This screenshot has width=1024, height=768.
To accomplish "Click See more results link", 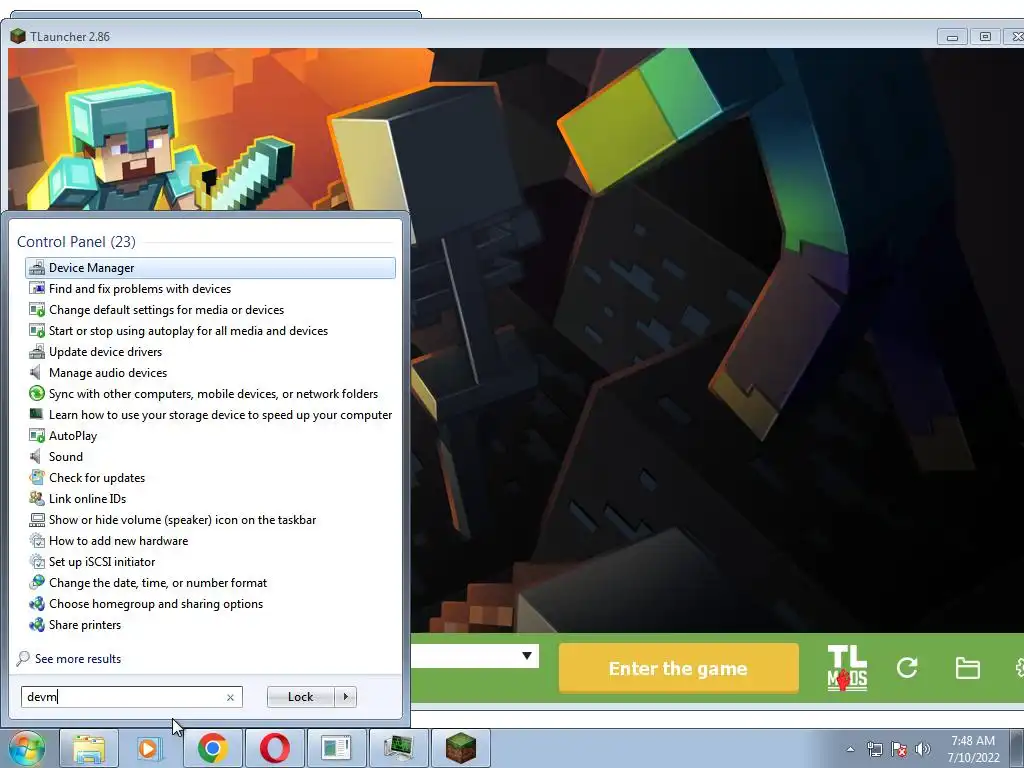I will click(x=78, y=658).
